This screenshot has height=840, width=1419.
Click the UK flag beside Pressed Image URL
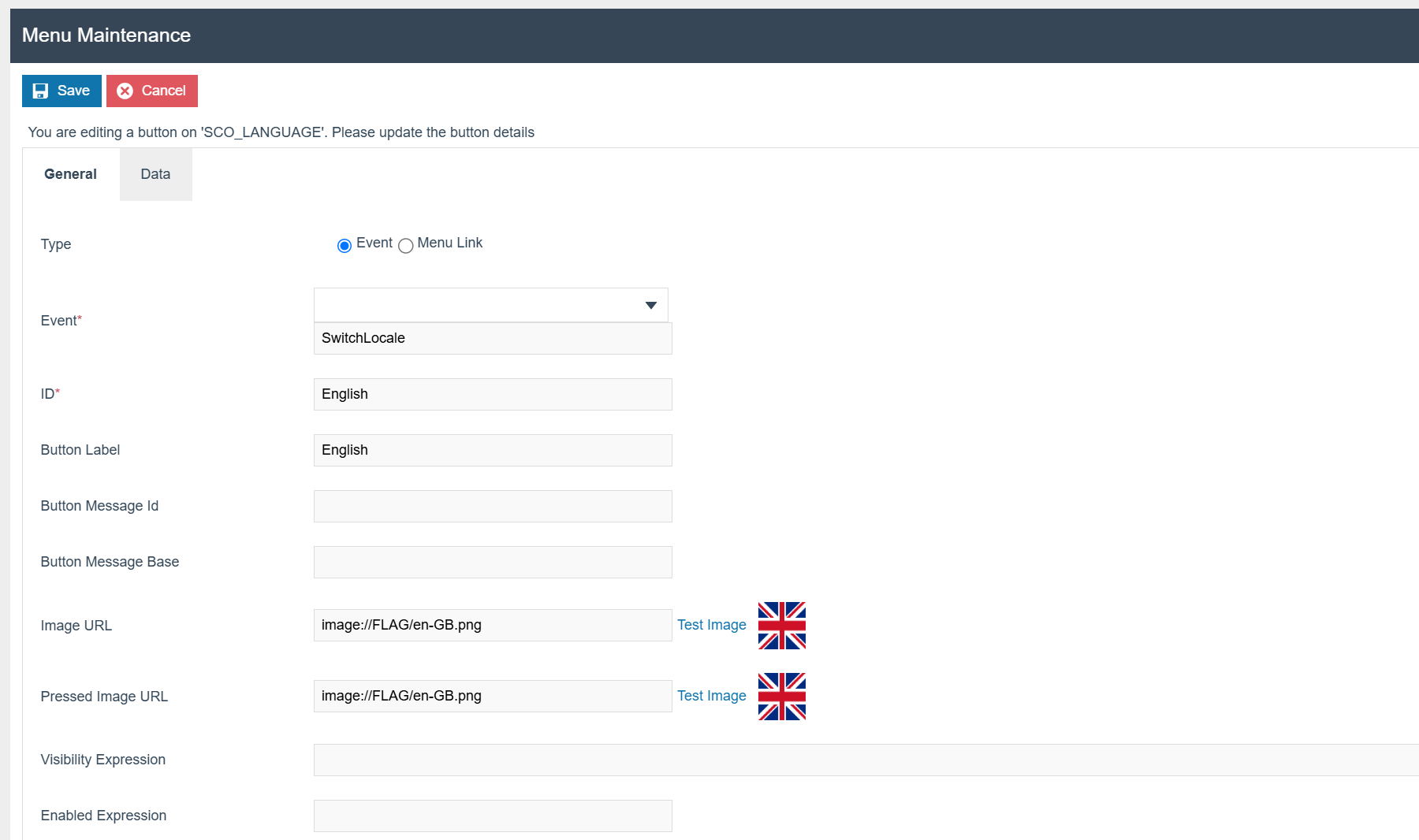pyautogui.click(x=781, y=697)
